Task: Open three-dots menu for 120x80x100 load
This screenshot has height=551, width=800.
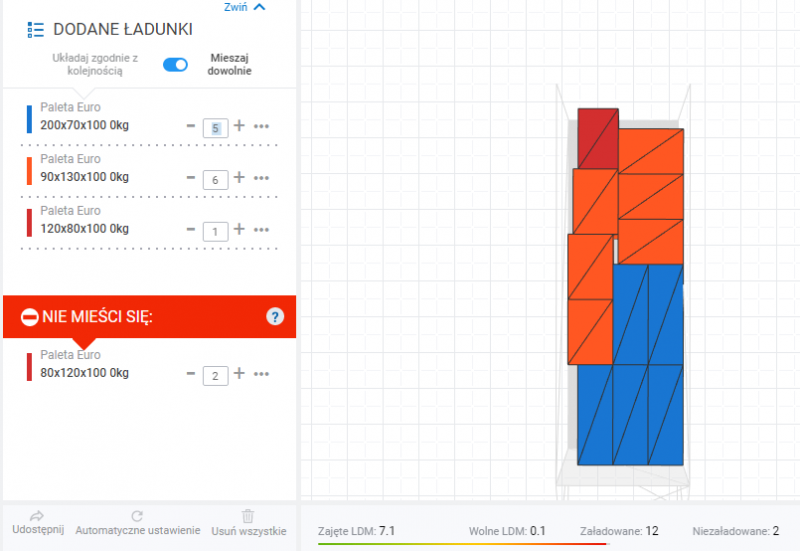Action: point(262,230)
